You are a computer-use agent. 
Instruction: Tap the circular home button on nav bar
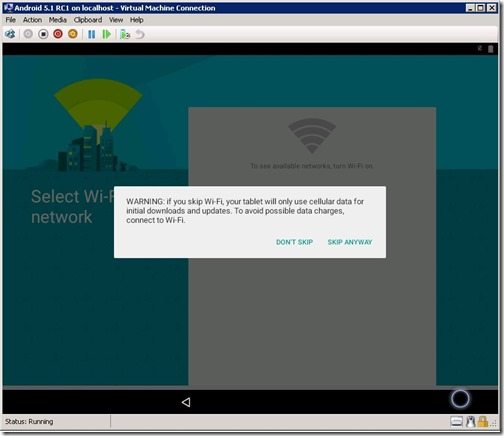point(460,399)
